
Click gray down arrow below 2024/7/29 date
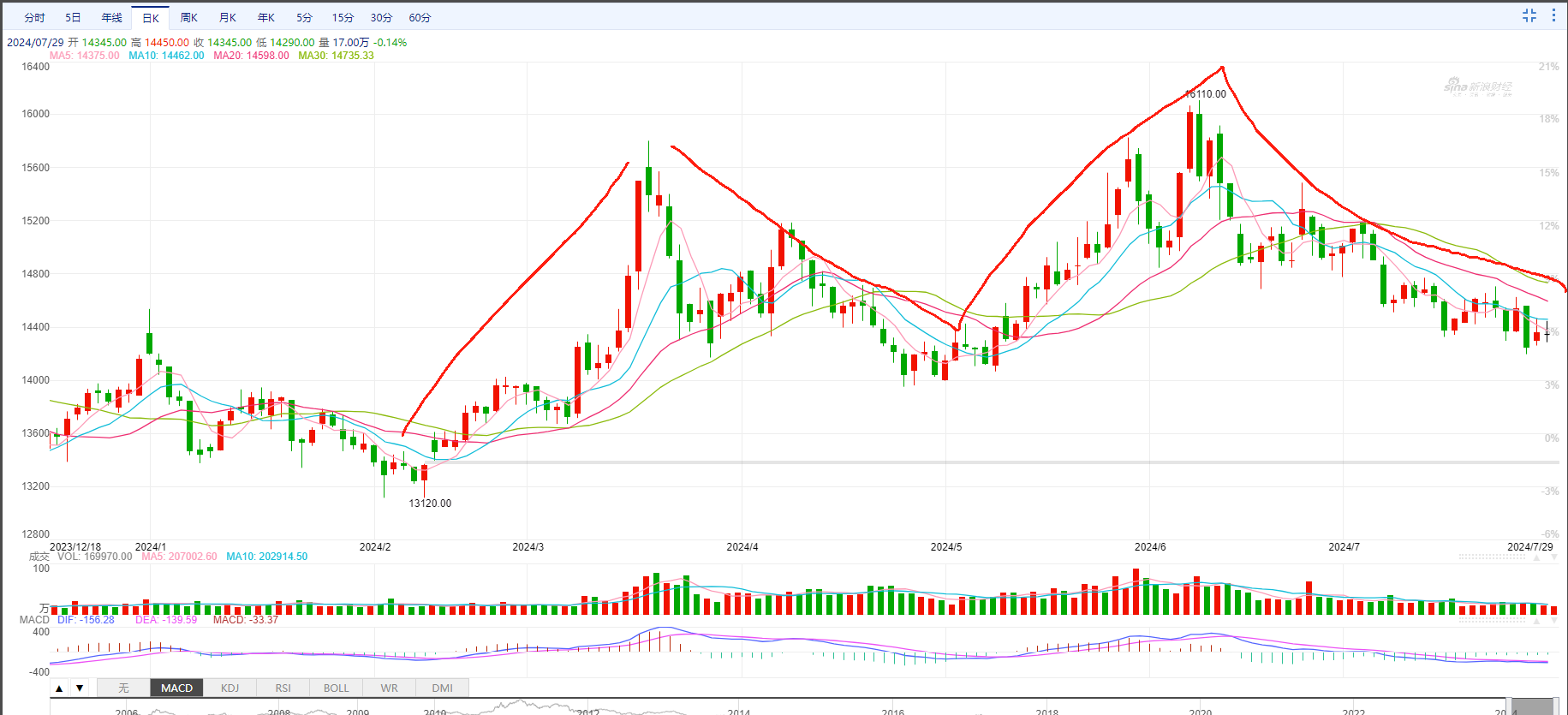point(1554,558)
